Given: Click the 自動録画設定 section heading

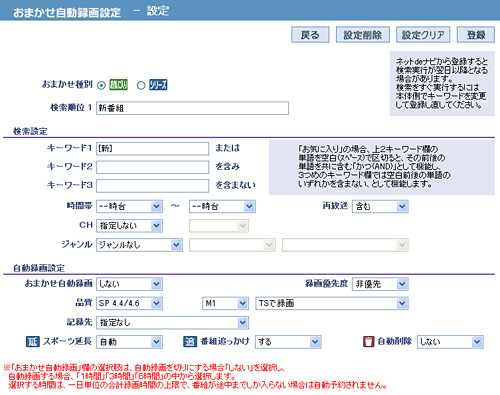Looking at the screenshot, I should coord(39,268).
